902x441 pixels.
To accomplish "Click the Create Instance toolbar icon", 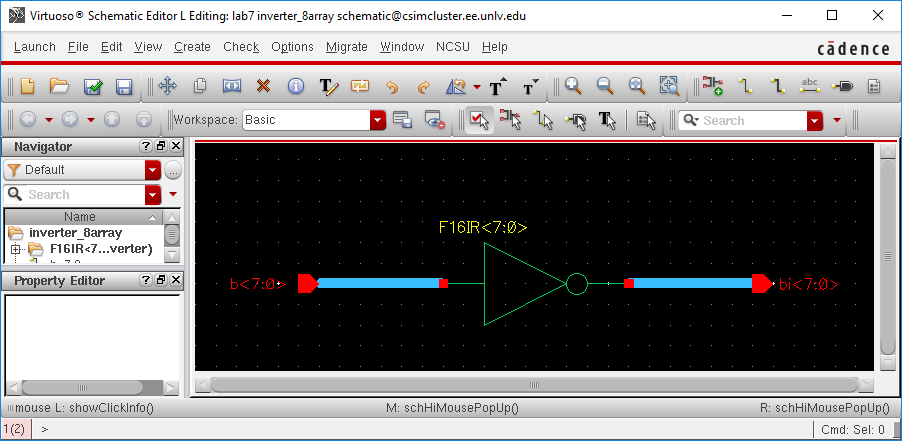I will [x=712, y=87].
